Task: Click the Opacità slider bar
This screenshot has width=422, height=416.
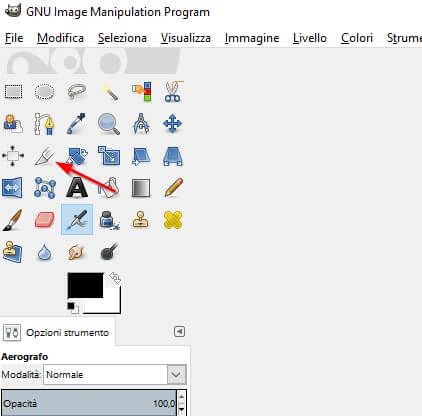Action: [89, 403]
